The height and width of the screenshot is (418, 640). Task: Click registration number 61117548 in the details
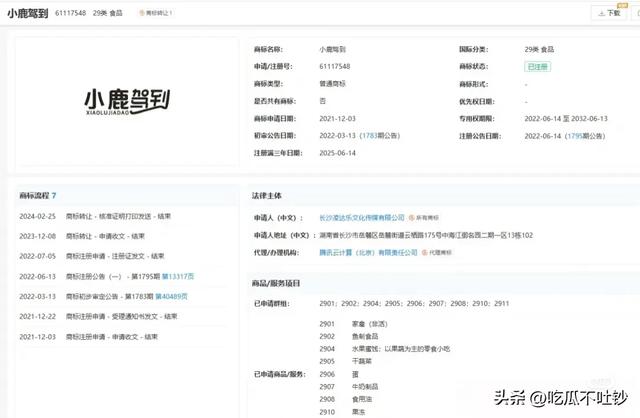click(x=335, y=67)
